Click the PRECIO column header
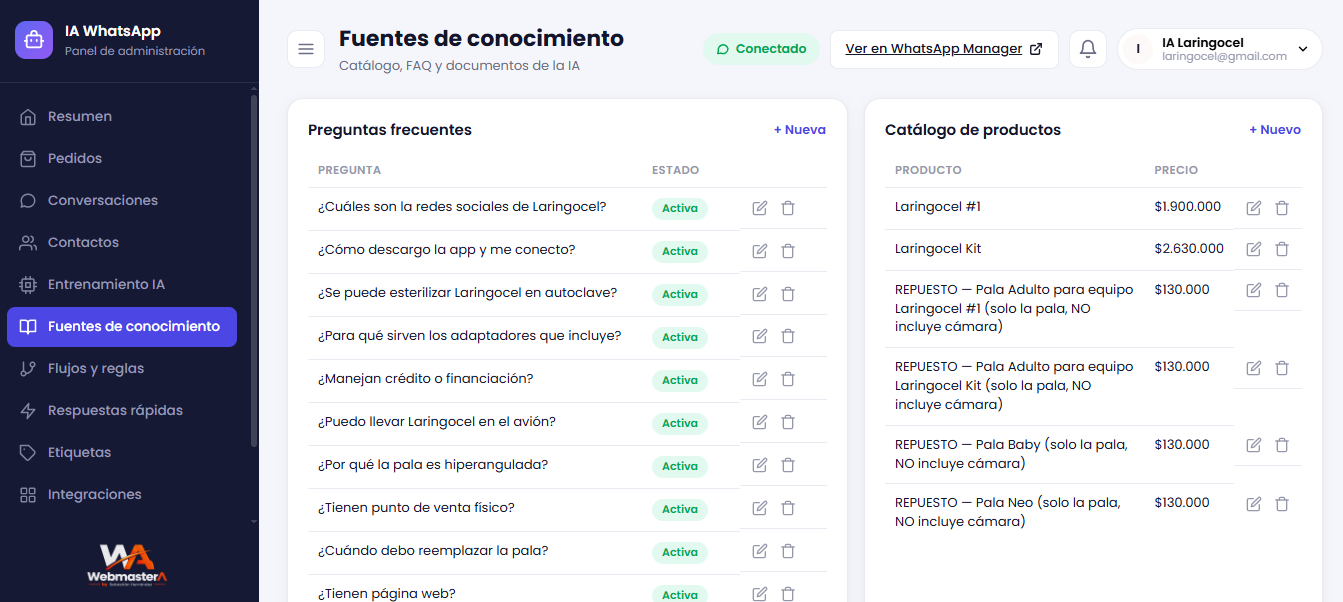The width and height of the screenshot is (1343, 602). tap(1176, 170)
